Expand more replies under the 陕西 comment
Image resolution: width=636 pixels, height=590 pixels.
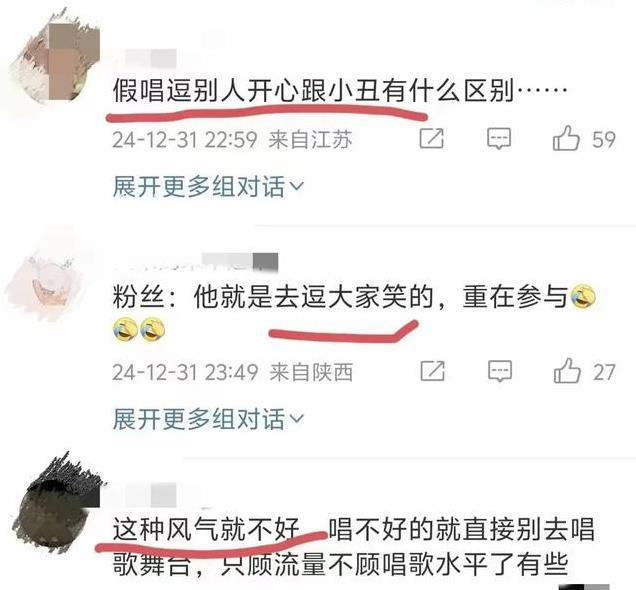pos(208,419)
